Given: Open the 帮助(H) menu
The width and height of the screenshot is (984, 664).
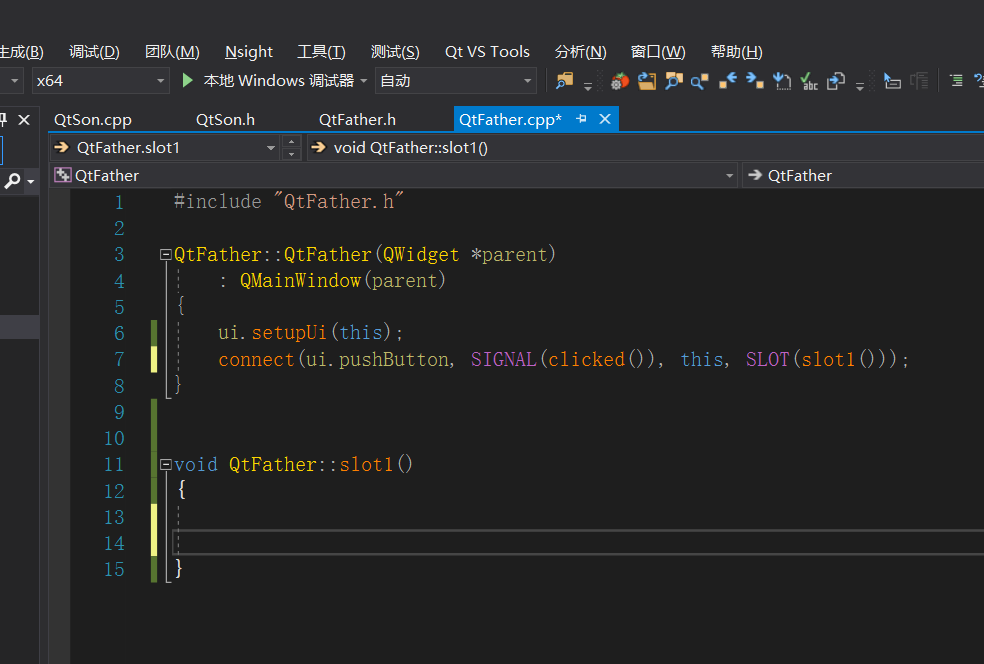Looking at the screenshot, I should pyautogui.click(x=736, y=51).
